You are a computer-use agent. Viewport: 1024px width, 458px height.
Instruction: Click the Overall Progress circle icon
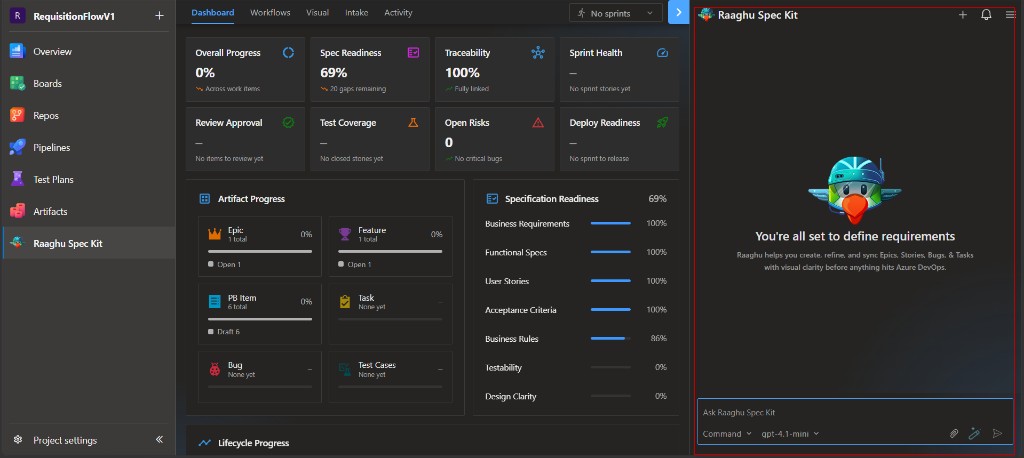288,53
